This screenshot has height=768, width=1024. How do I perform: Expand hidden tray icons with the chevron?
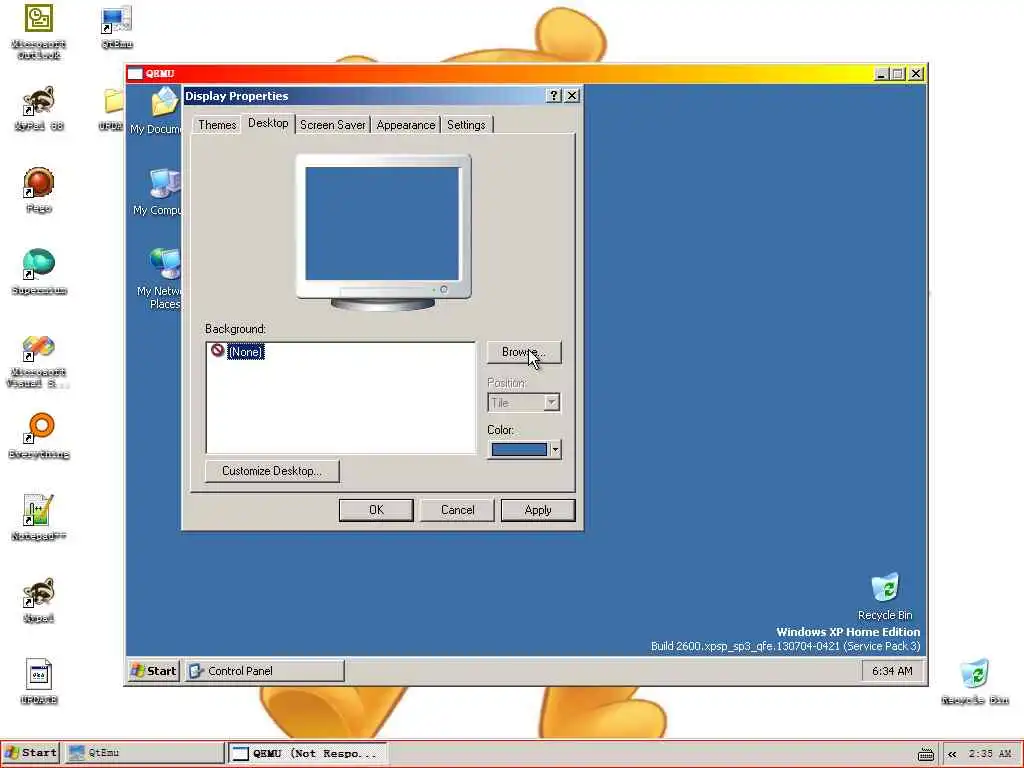pyautogui.click(x=952, y=754)
